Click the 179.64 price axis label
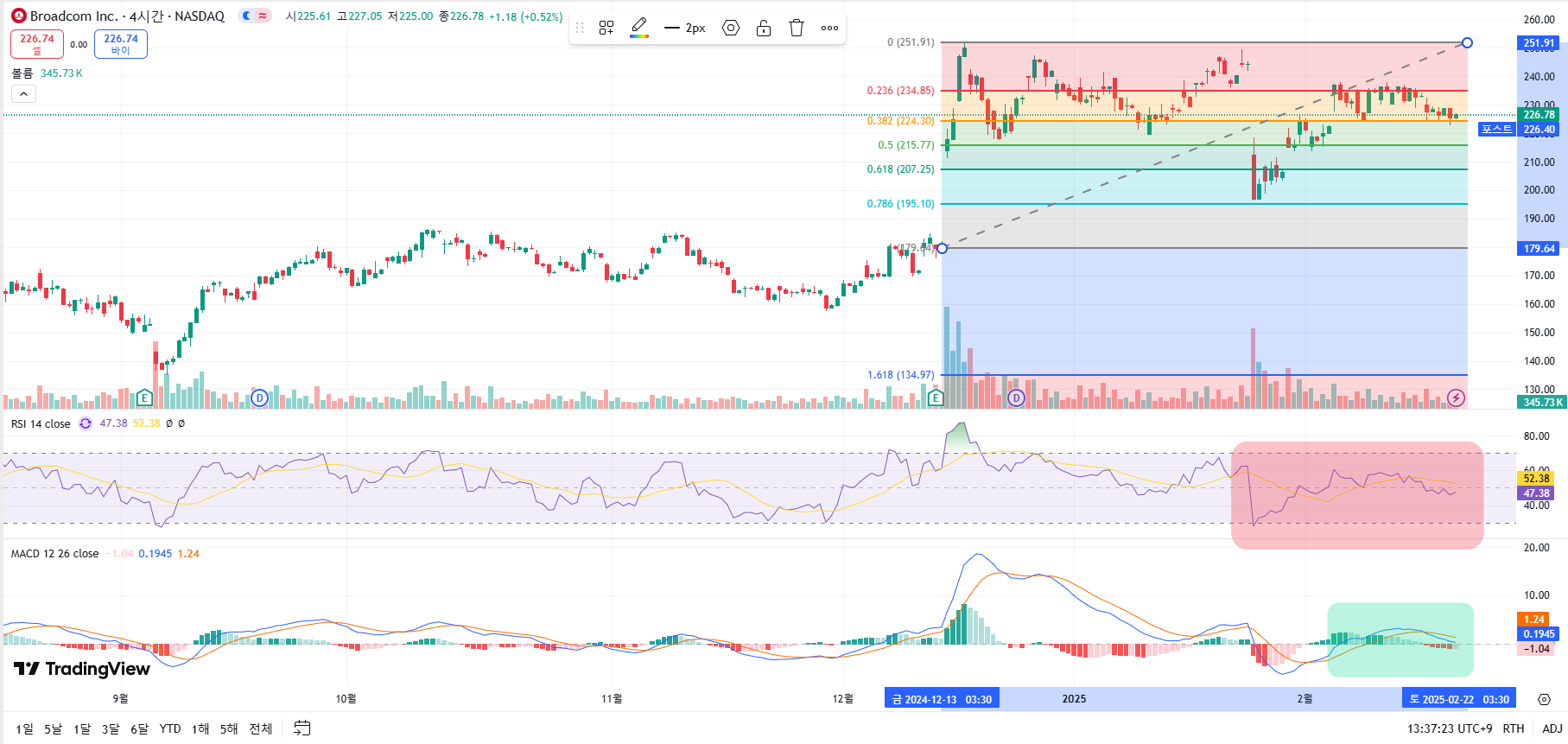Viewport: 1568px width, 744px height. 1539,249
